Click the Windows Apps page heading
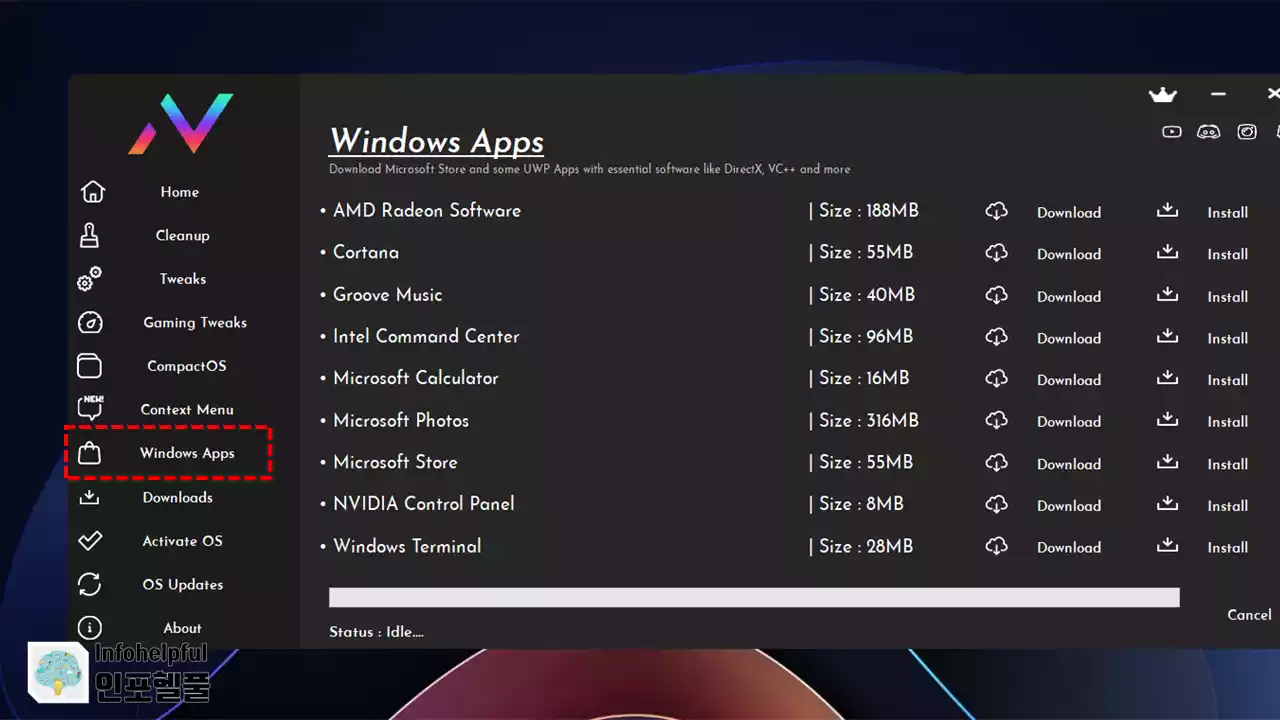The image size is (1280, 720). coord(437,141)
